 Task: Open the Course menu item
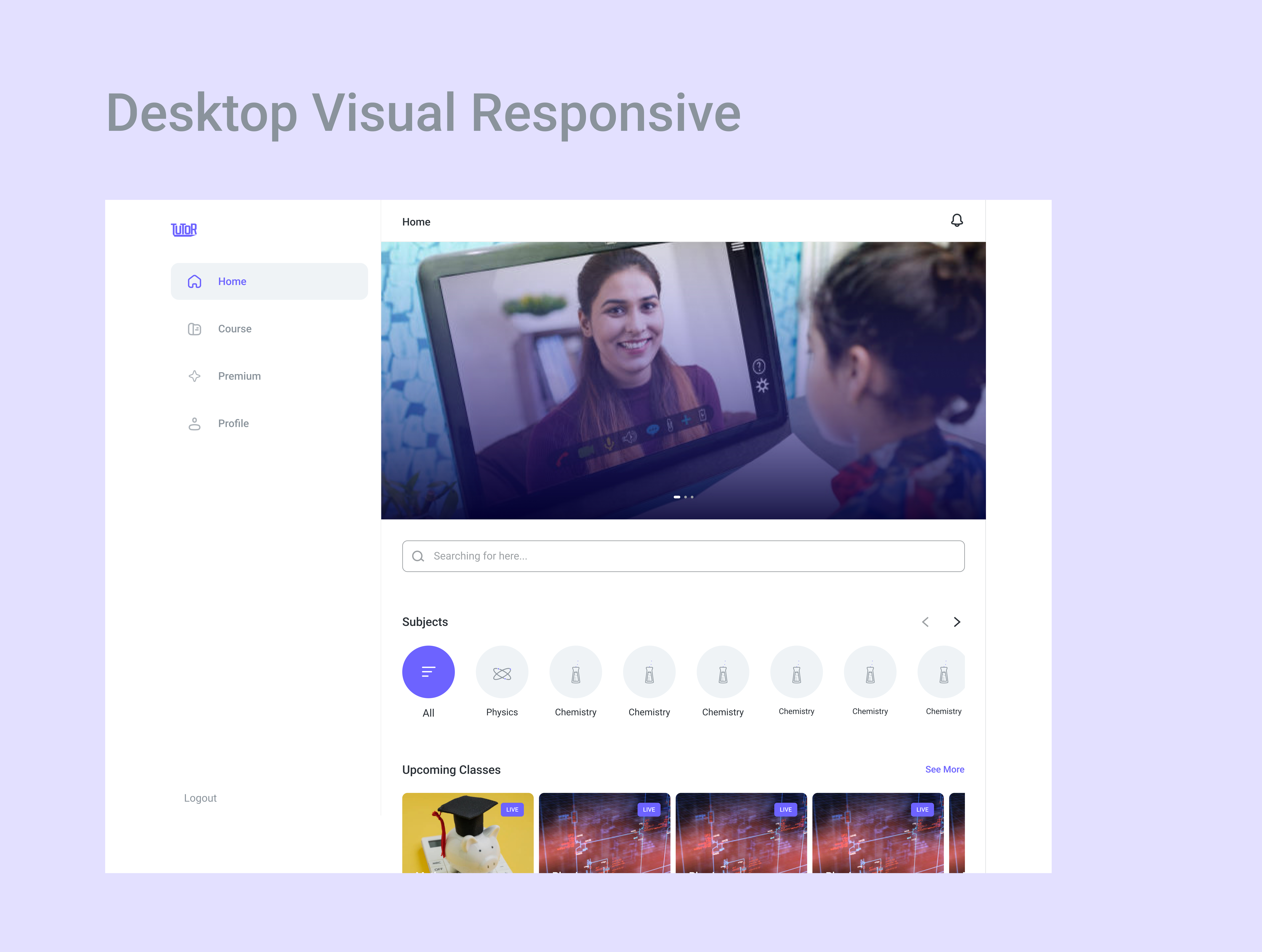234,329
